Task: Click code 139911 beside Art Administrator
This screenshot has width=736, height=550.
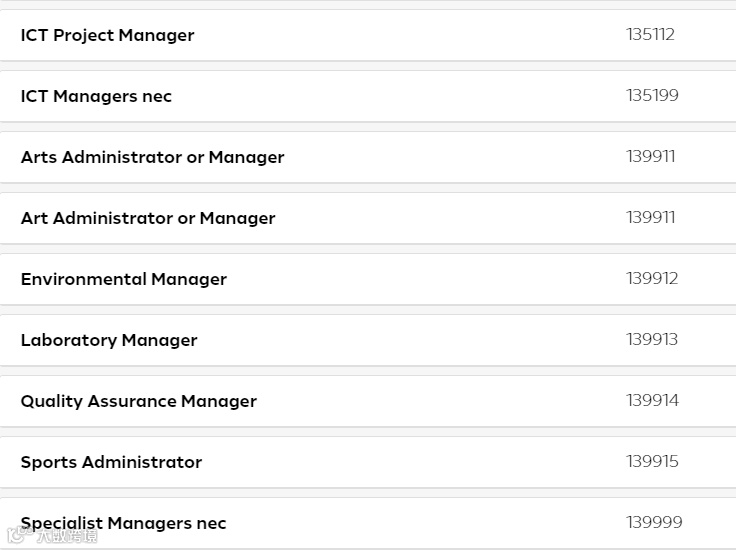Action: [x=651, y=217]
